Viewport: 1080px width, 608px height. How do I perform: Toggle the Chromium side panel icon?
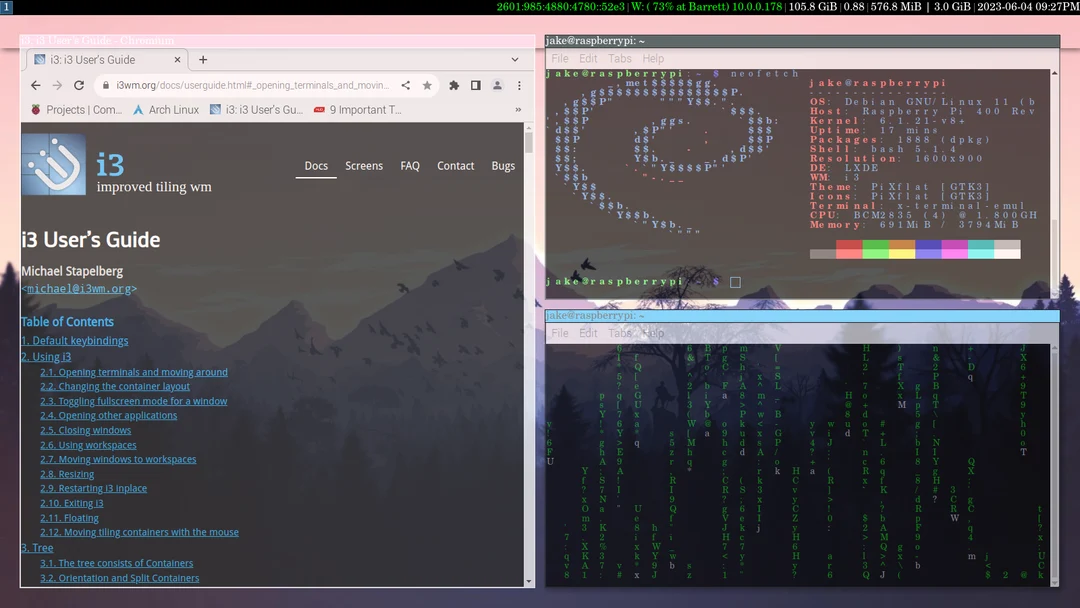[x=474, y=85]
